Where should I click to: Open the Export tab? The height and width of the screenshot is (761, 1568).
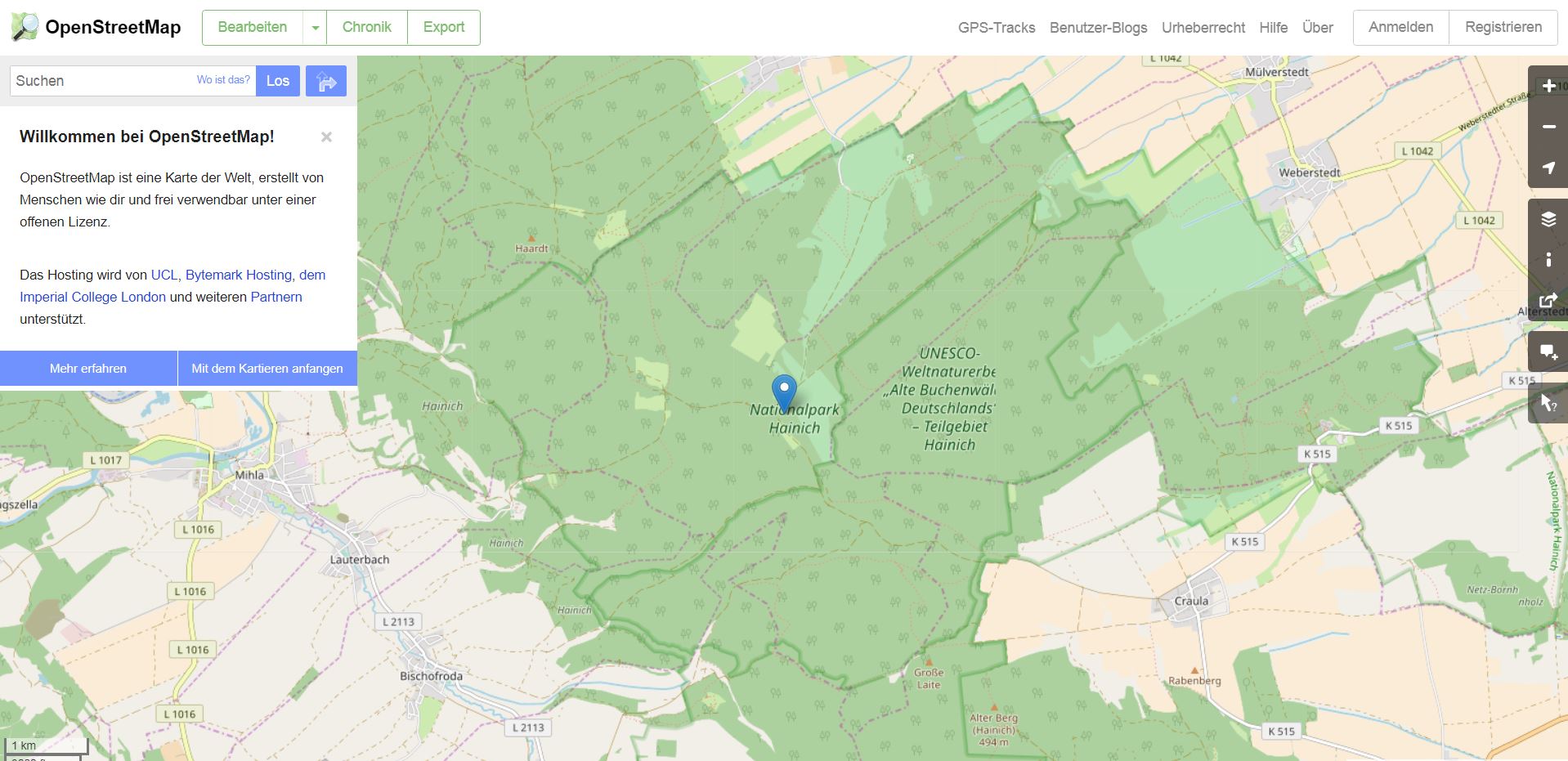pos(444,28)
